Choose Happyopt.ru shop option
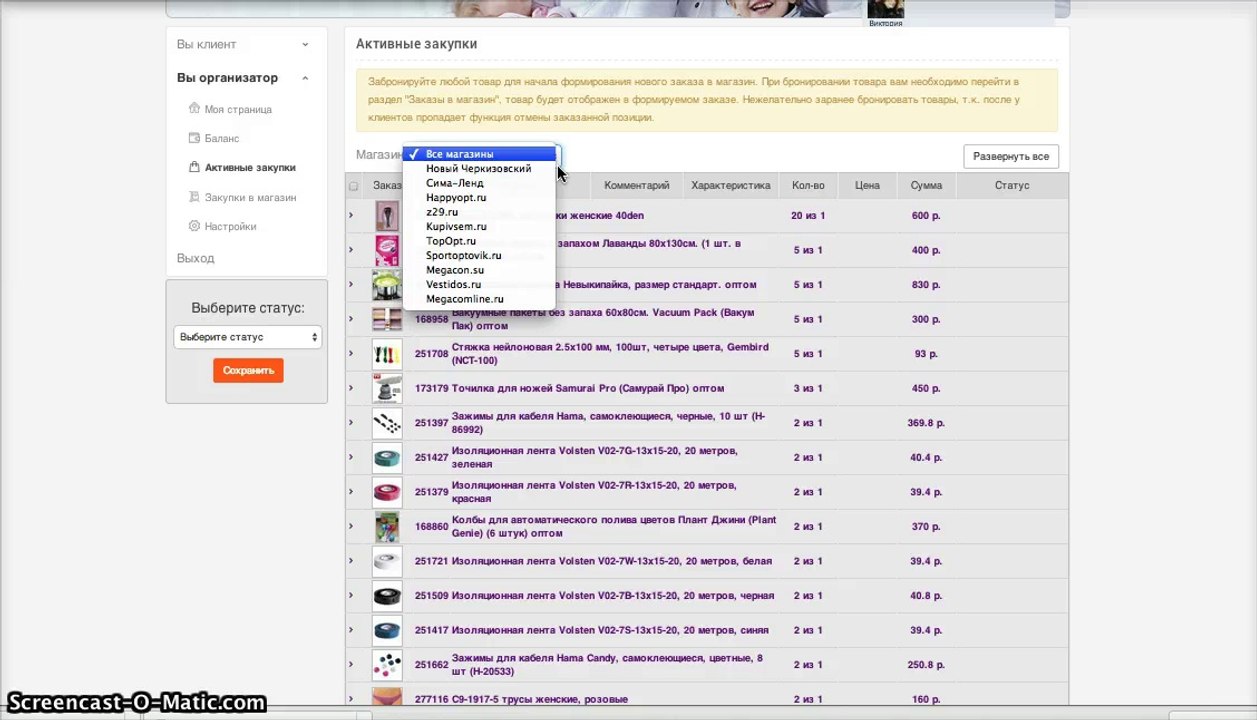The width and height of the screenshot is (1257, 720). pos(480,198)
